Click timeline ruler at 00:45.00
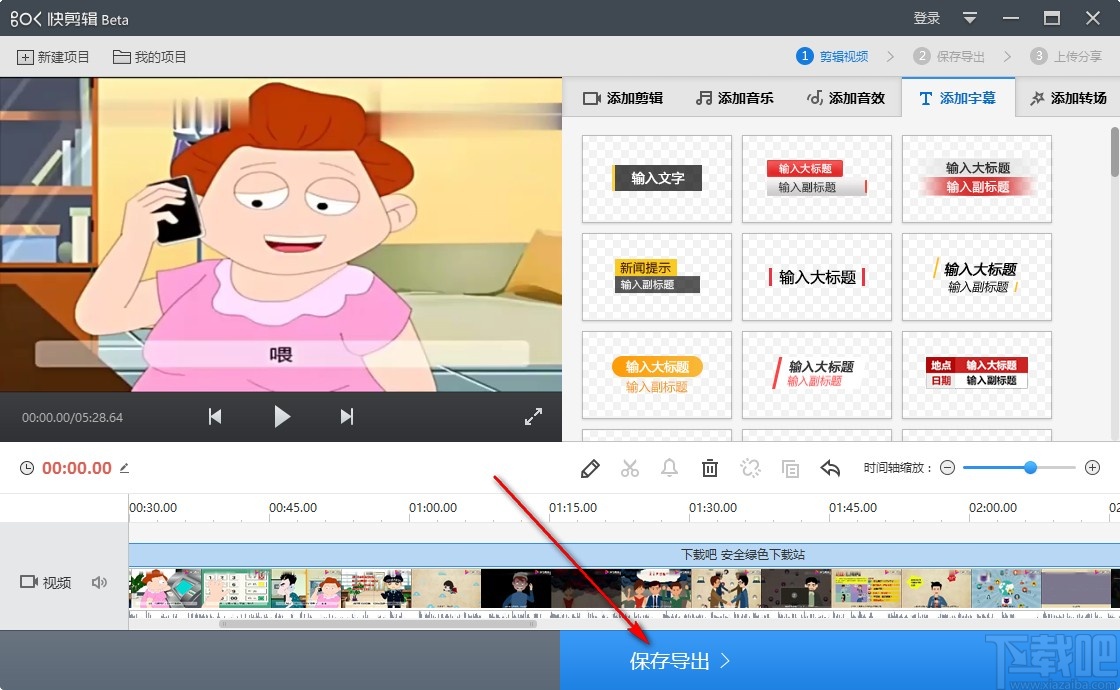Viewport: 1120px width, 690px height. [293, 508]
